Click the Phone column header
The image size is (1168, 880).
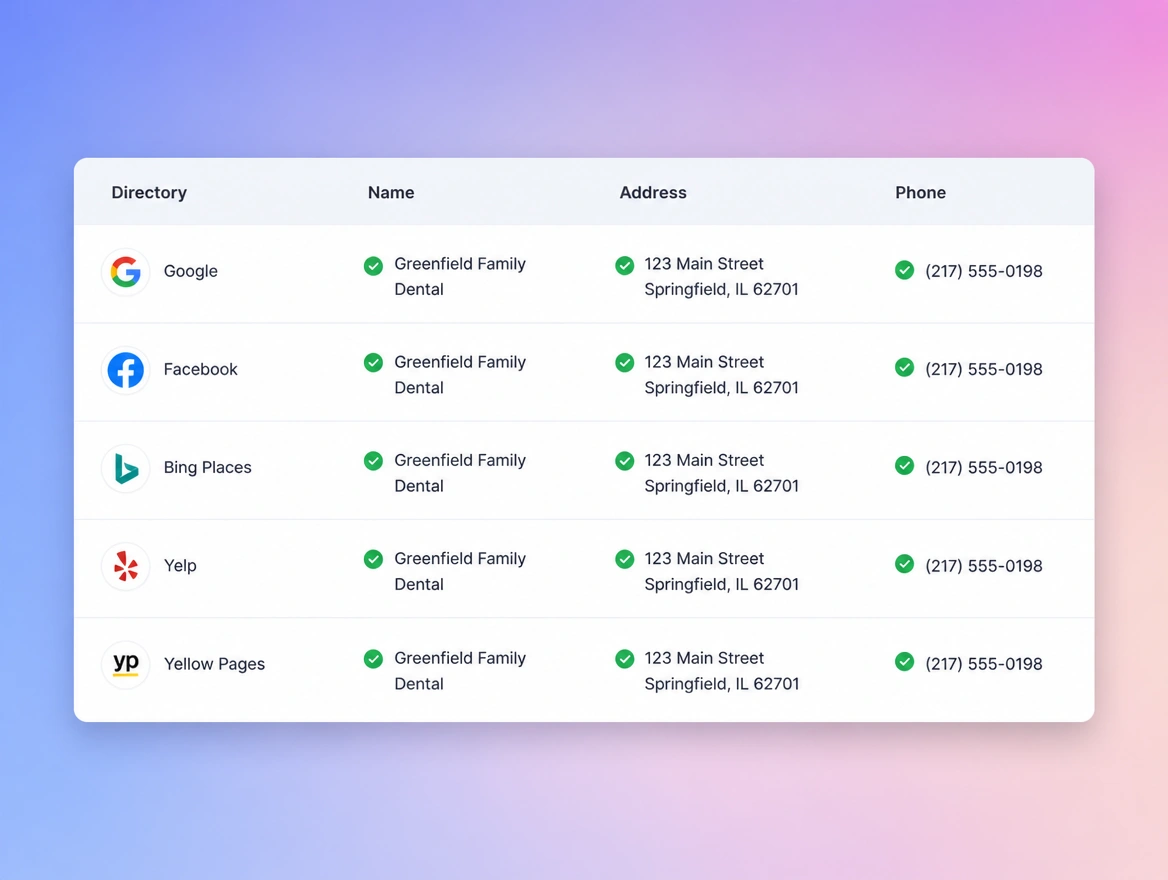pos(921,192)
